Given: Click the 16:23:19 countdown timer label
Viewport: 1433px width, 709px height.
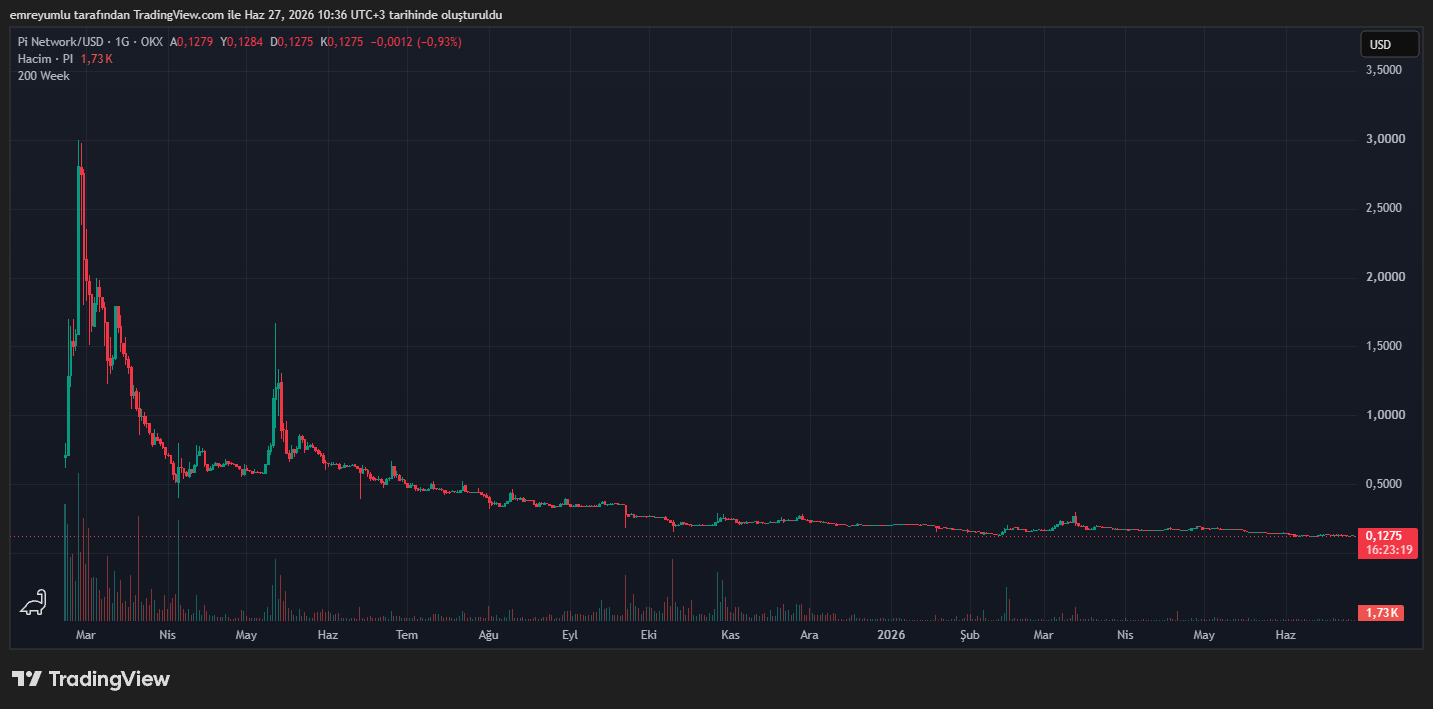Looking at the screenshot, I should (1388, 550).
